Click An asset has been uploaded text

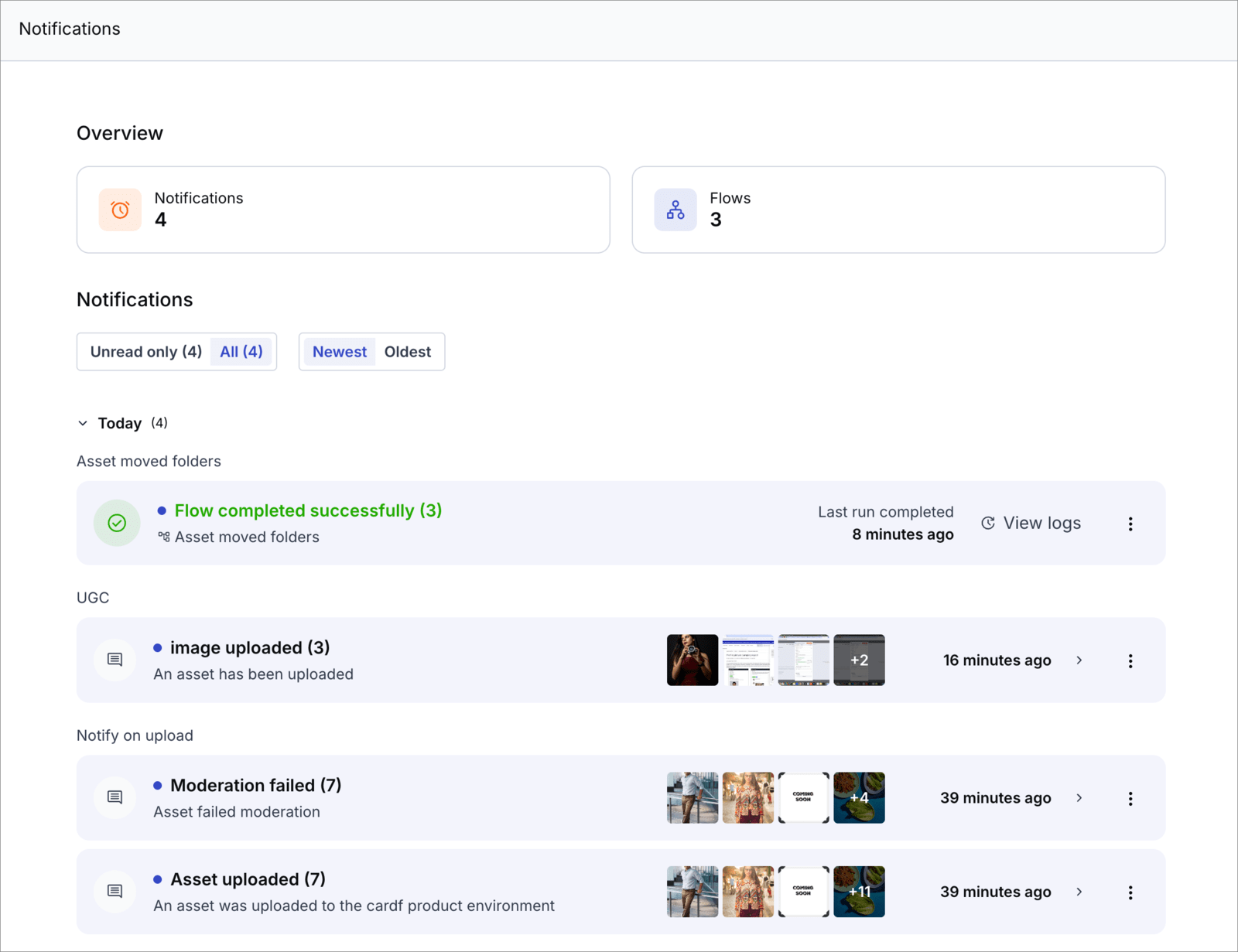point(253,674)
